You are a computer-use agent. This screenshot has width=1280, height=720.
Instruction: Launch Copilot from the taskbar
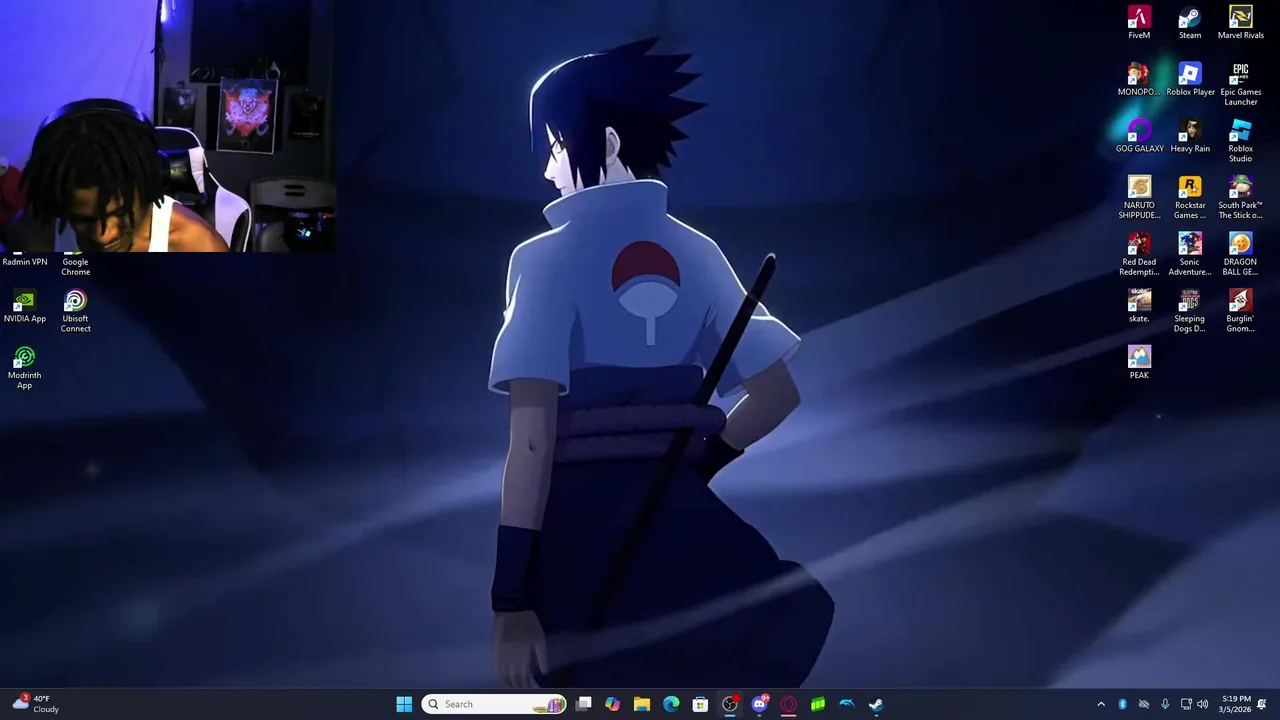click(x=613, y=704)
